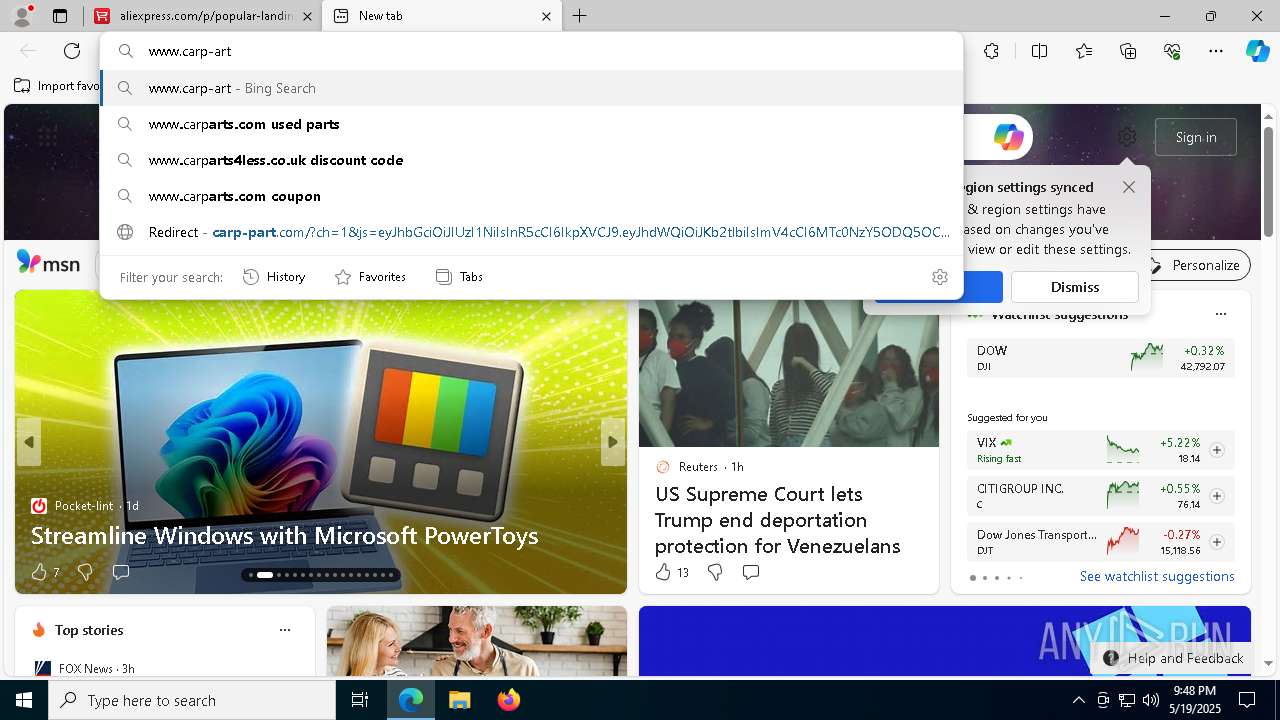Open the DOW stock row
This screenshot has width=1280, height=720.
pos(1100,358)
